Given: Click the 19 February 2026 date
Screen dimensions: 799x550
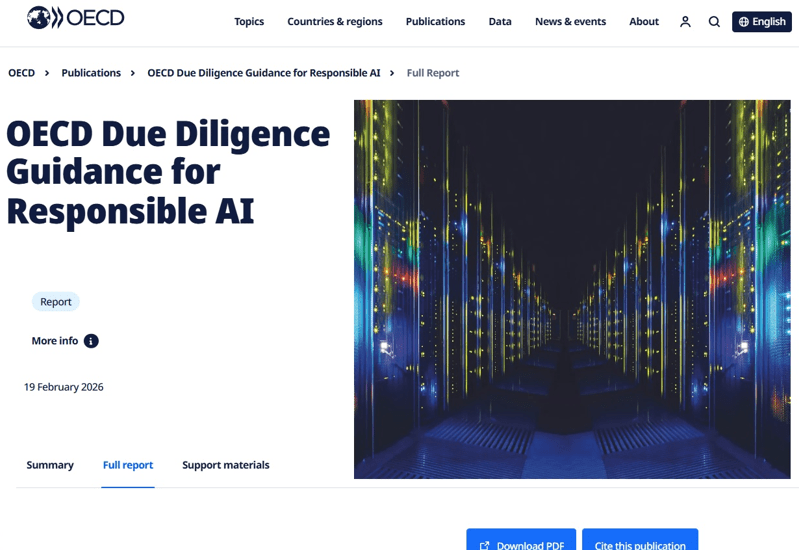Looking at the screenshot, I should [64, 387].
